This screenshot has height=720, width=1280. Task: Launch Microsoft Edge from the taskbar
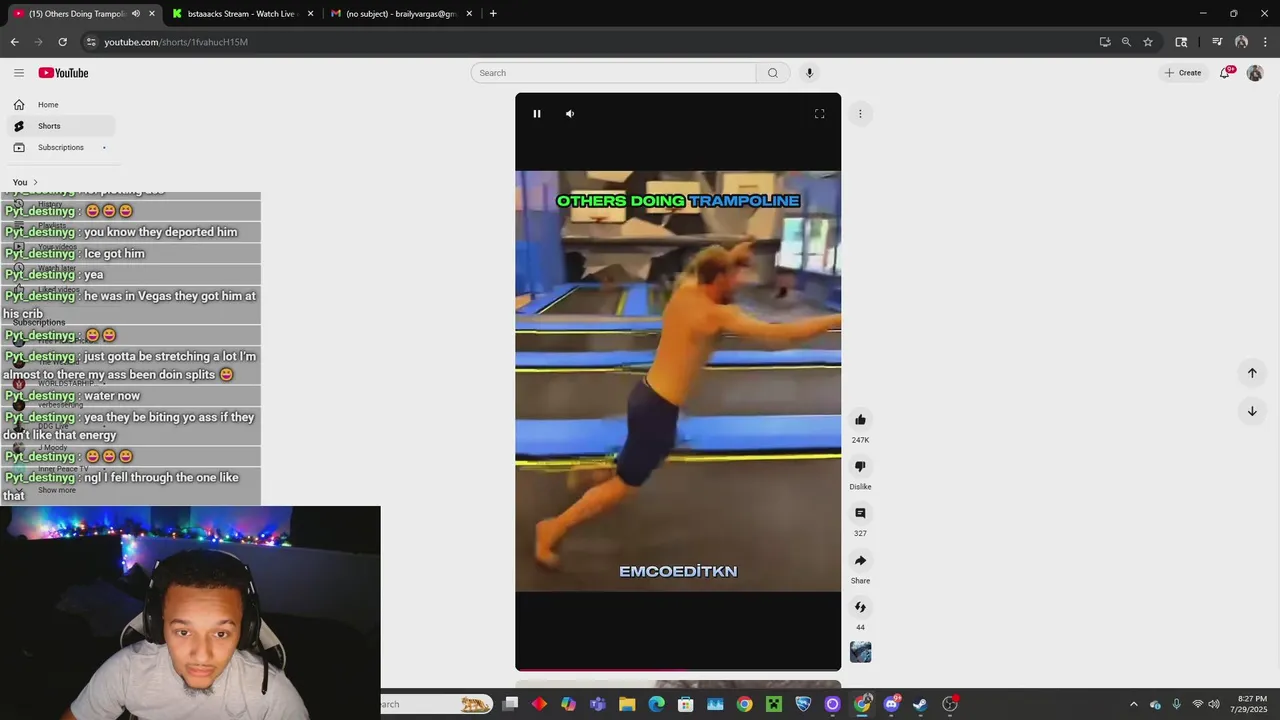pos(656,704)
